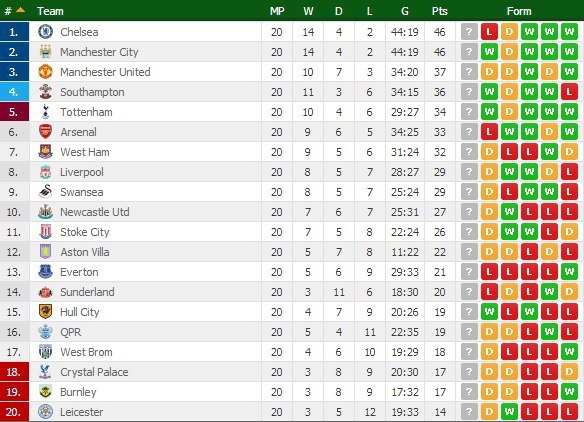The width and height of the screenshot is (584, 422).
Task: Click Southampton's gray question mark form badge
Action: click(469, 92)
